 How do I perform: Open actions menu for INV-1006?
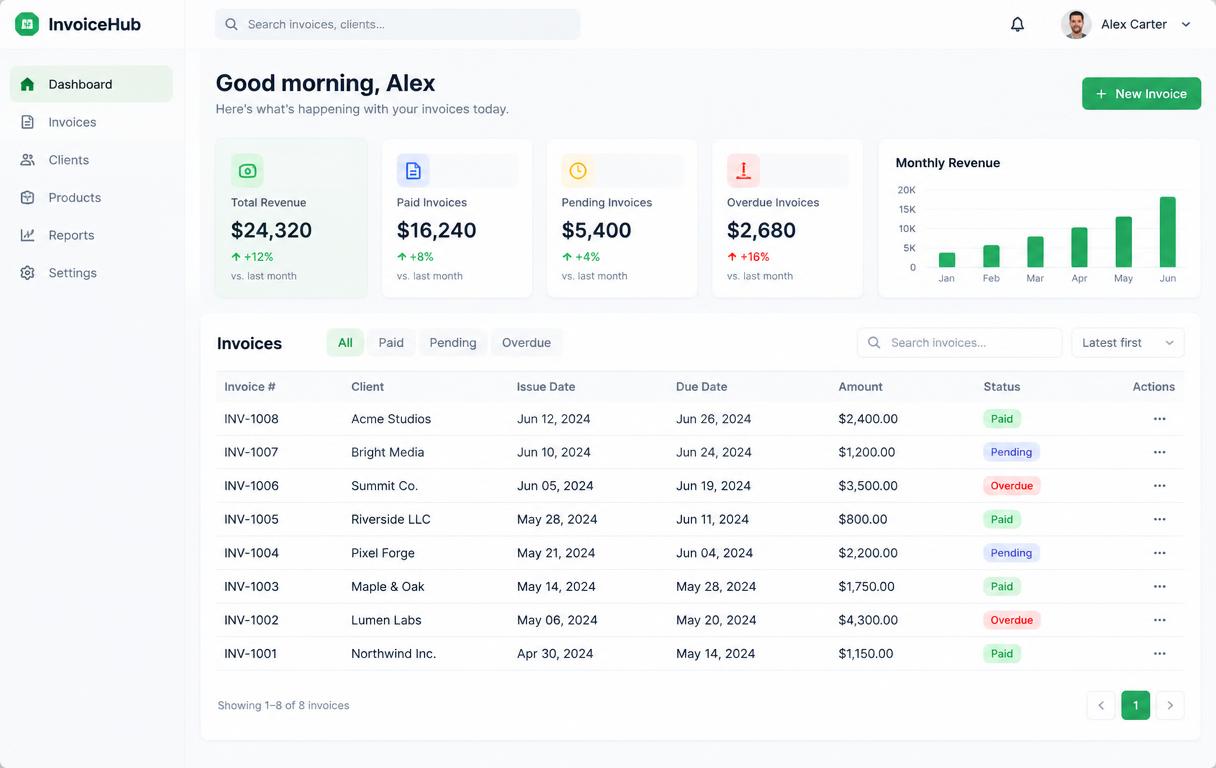1160,486
